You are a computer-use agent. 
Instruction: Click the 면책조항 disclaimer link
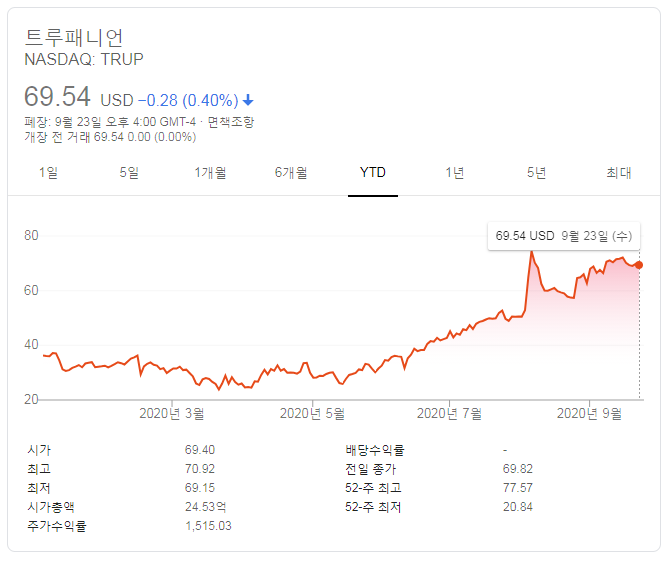point(230,122)
